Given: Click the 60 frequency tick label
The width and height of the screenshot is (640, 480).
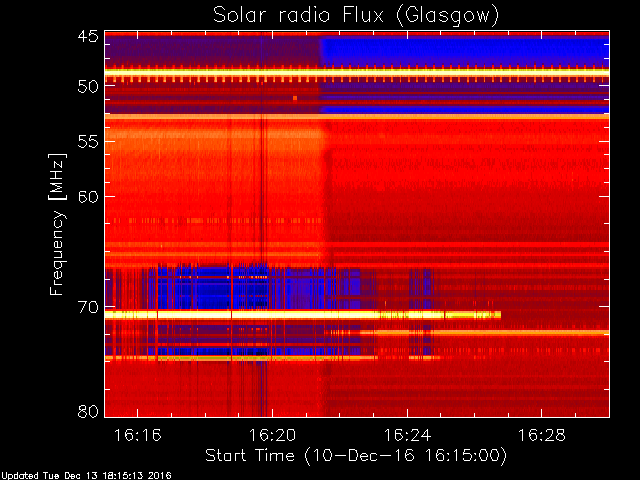Looking at the screenshot, I should 88,197.
